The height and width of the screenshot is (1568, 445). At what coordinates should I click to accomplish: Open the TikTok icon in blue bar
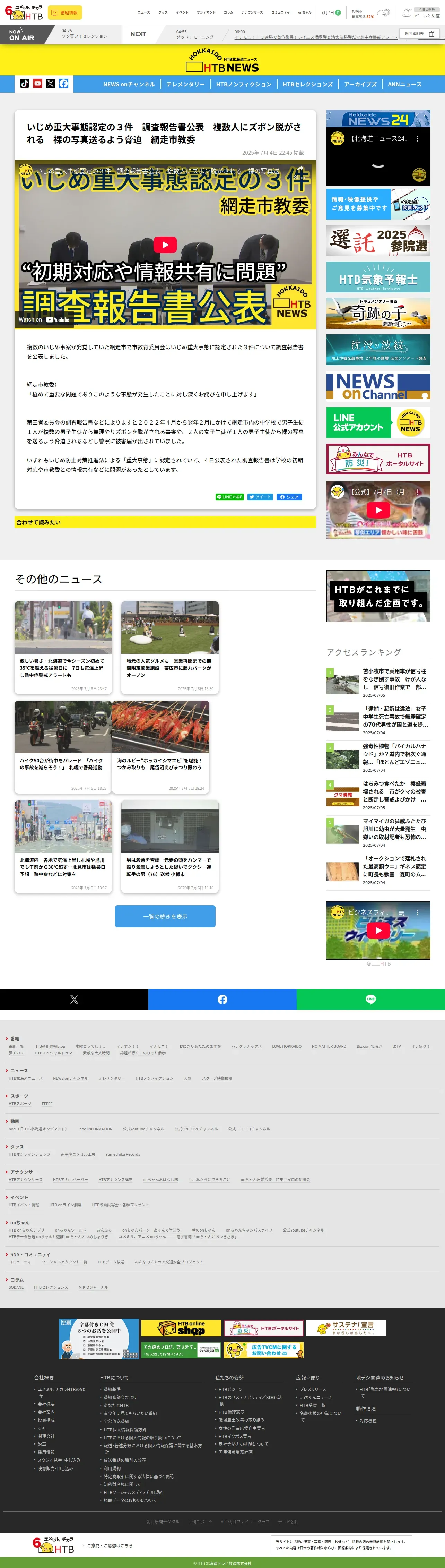point(24,83)
